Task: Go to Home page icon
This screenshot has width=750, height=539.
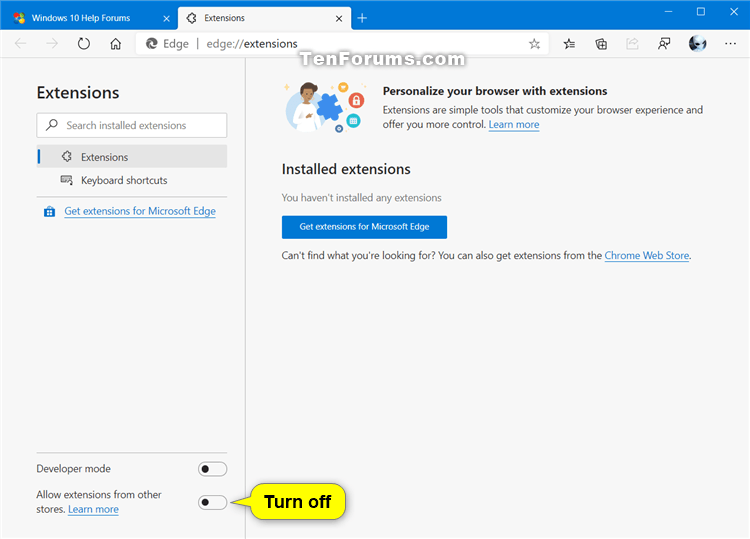Action: point(115,44)
